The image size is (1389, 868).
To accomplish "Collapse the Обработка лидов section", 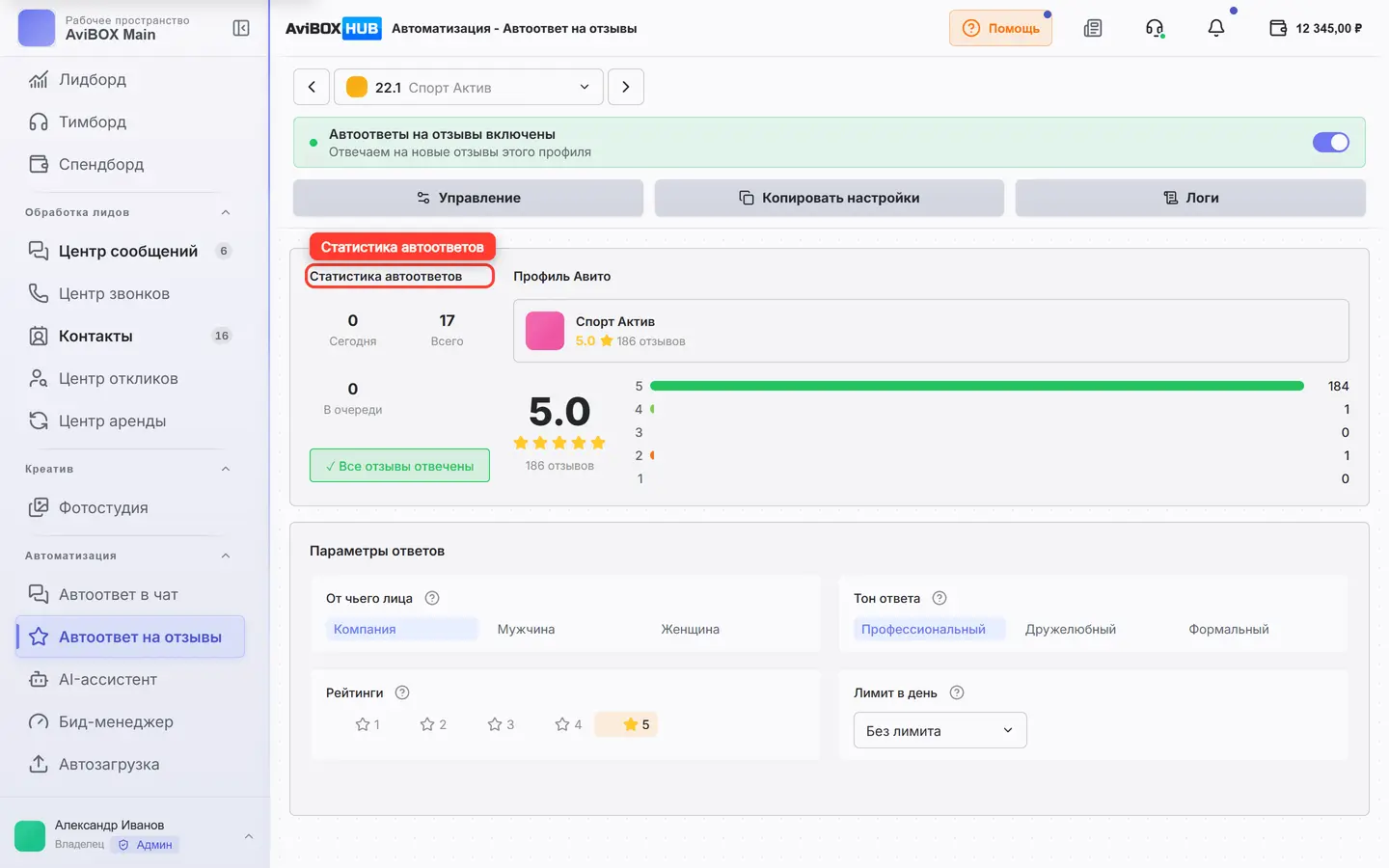I will [226, 212].
